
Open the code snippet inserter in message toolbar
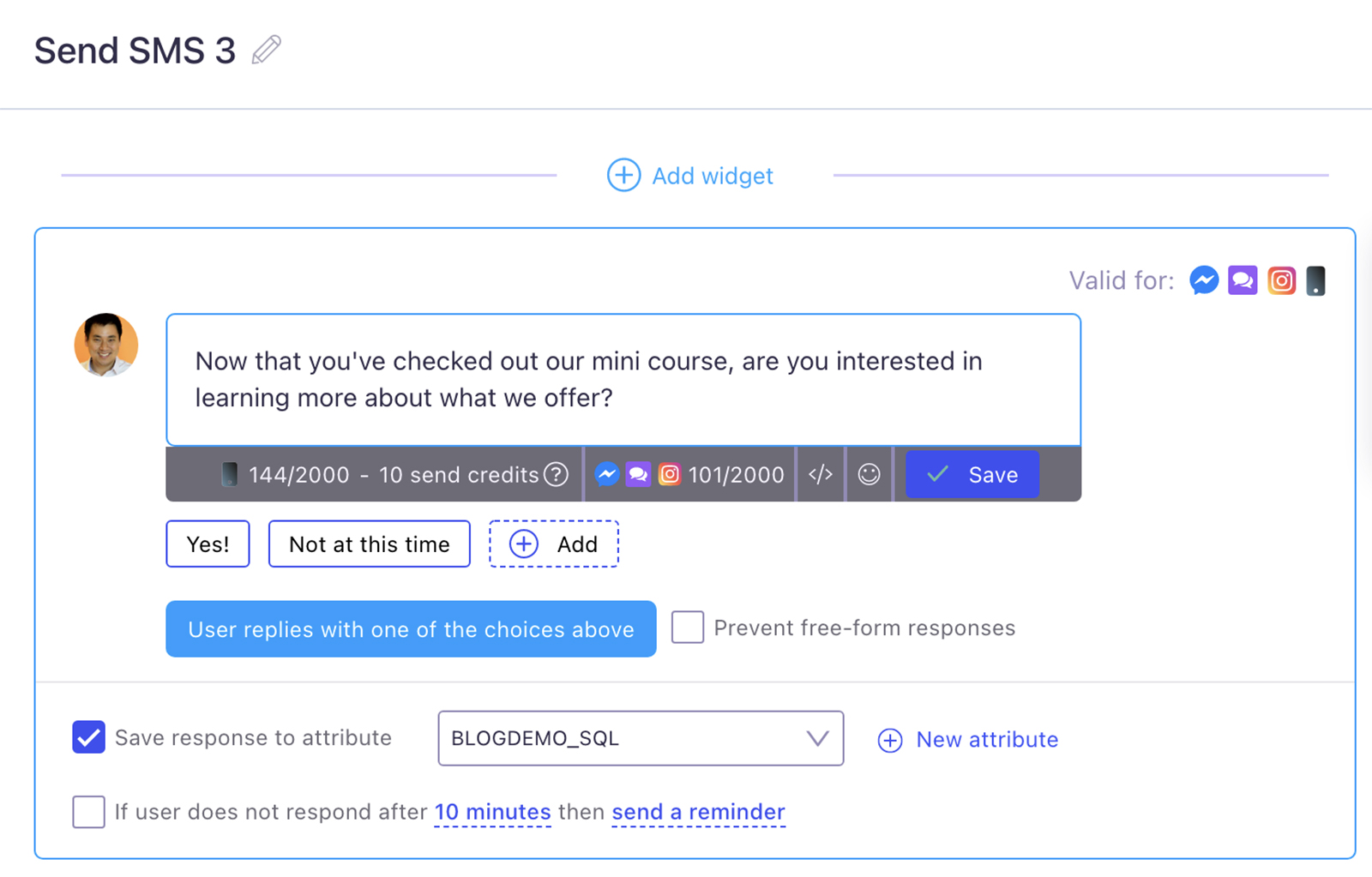[821, 474]
